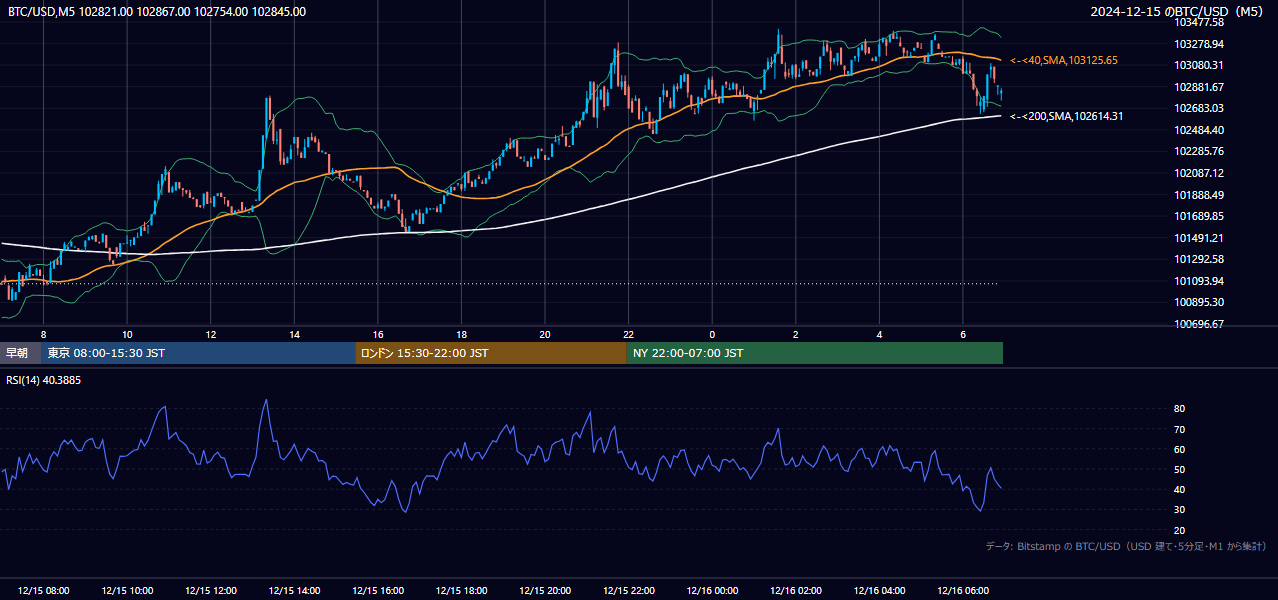Click hour tick 22 under price chart
This screenshot has width=1278, height=600.
point(628,334)
